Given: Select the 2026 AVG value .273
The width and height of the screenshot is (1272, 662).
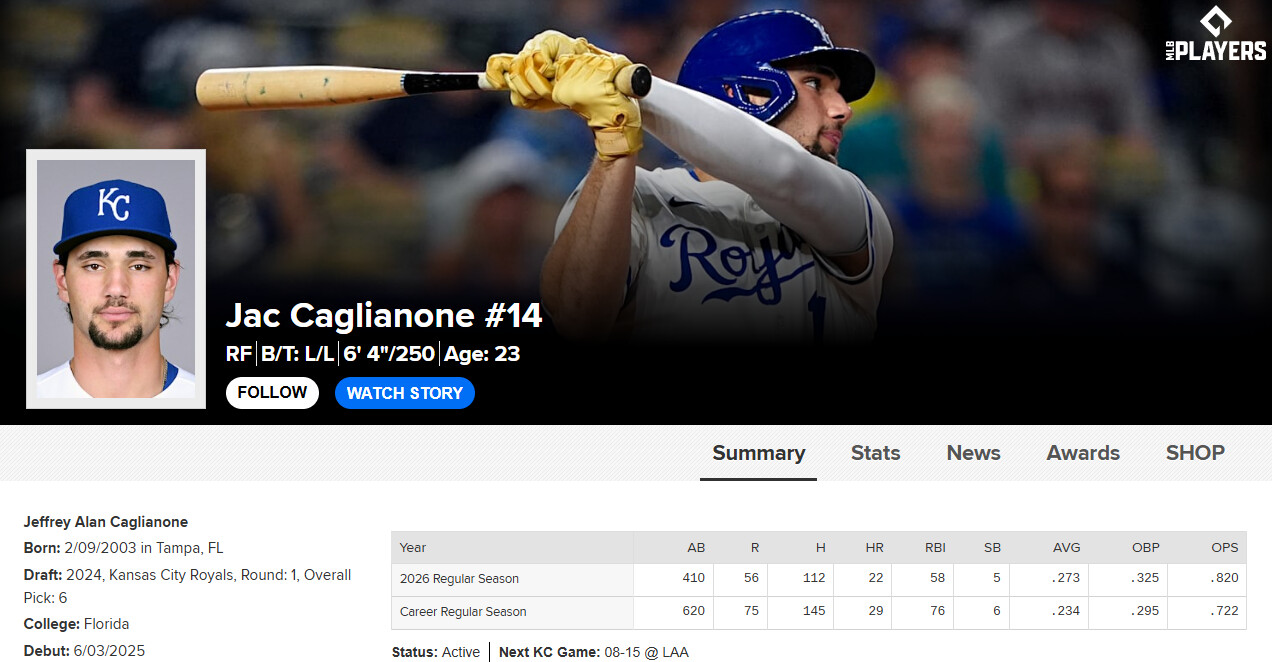Looking at the screenshot, I should (1067, 579).
